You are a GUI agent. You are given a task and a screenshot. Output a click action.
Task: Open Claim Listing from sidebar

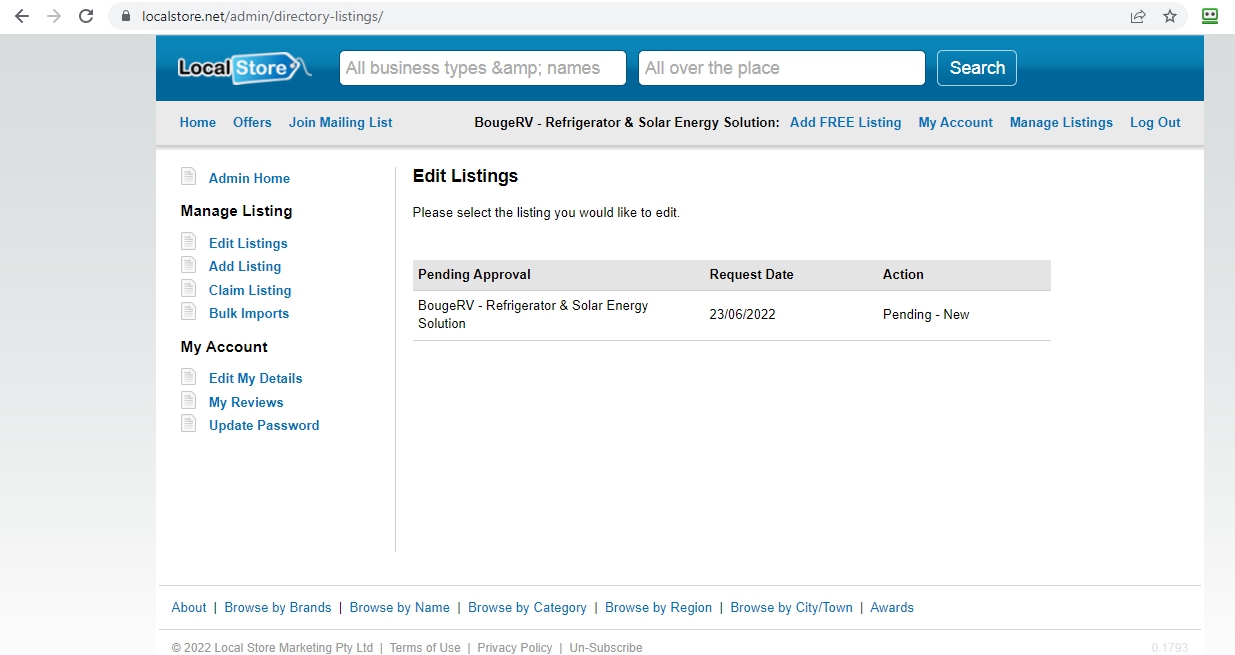coord(250,290)
